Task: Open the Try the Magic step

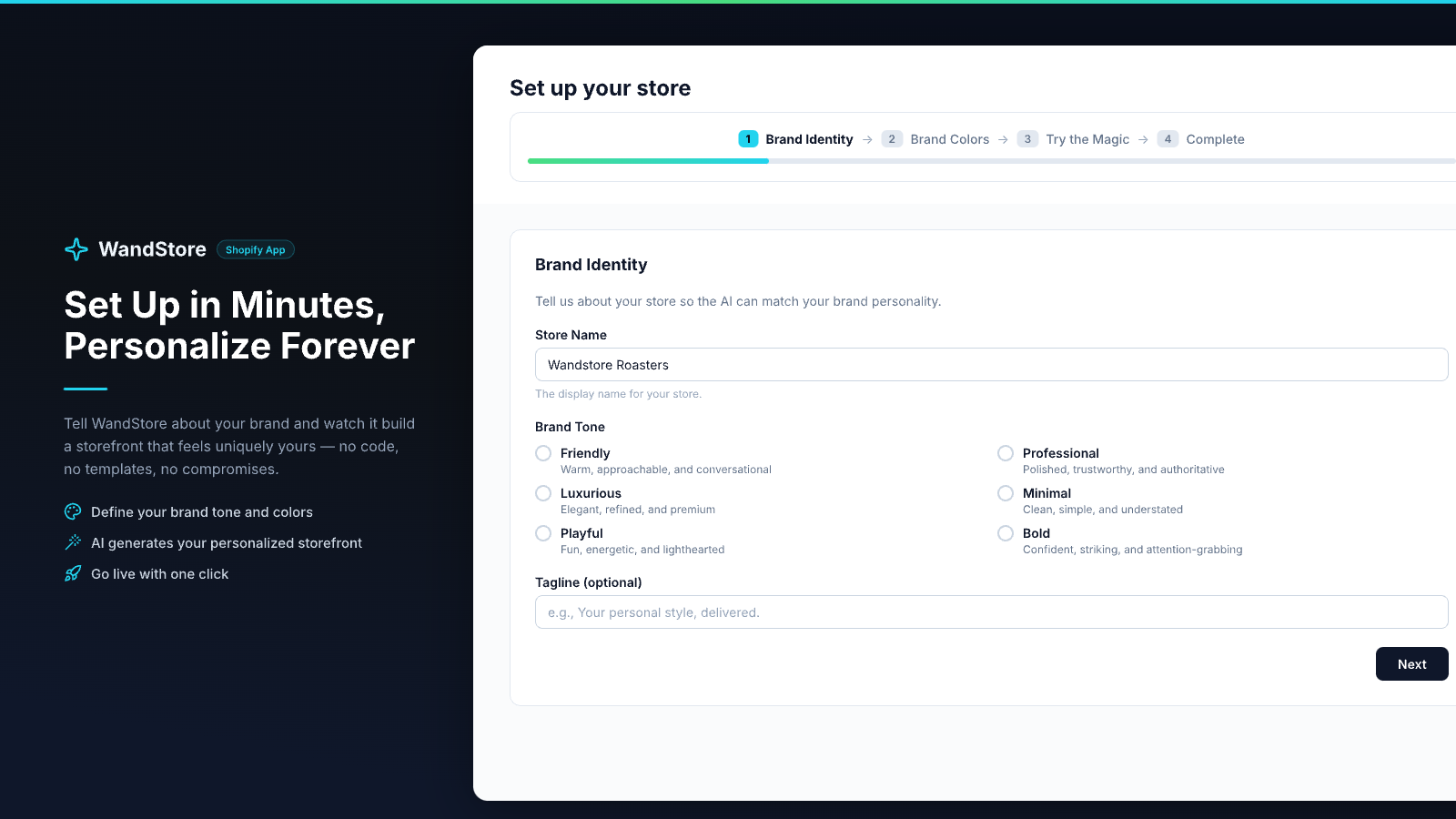Action: 1087,139
